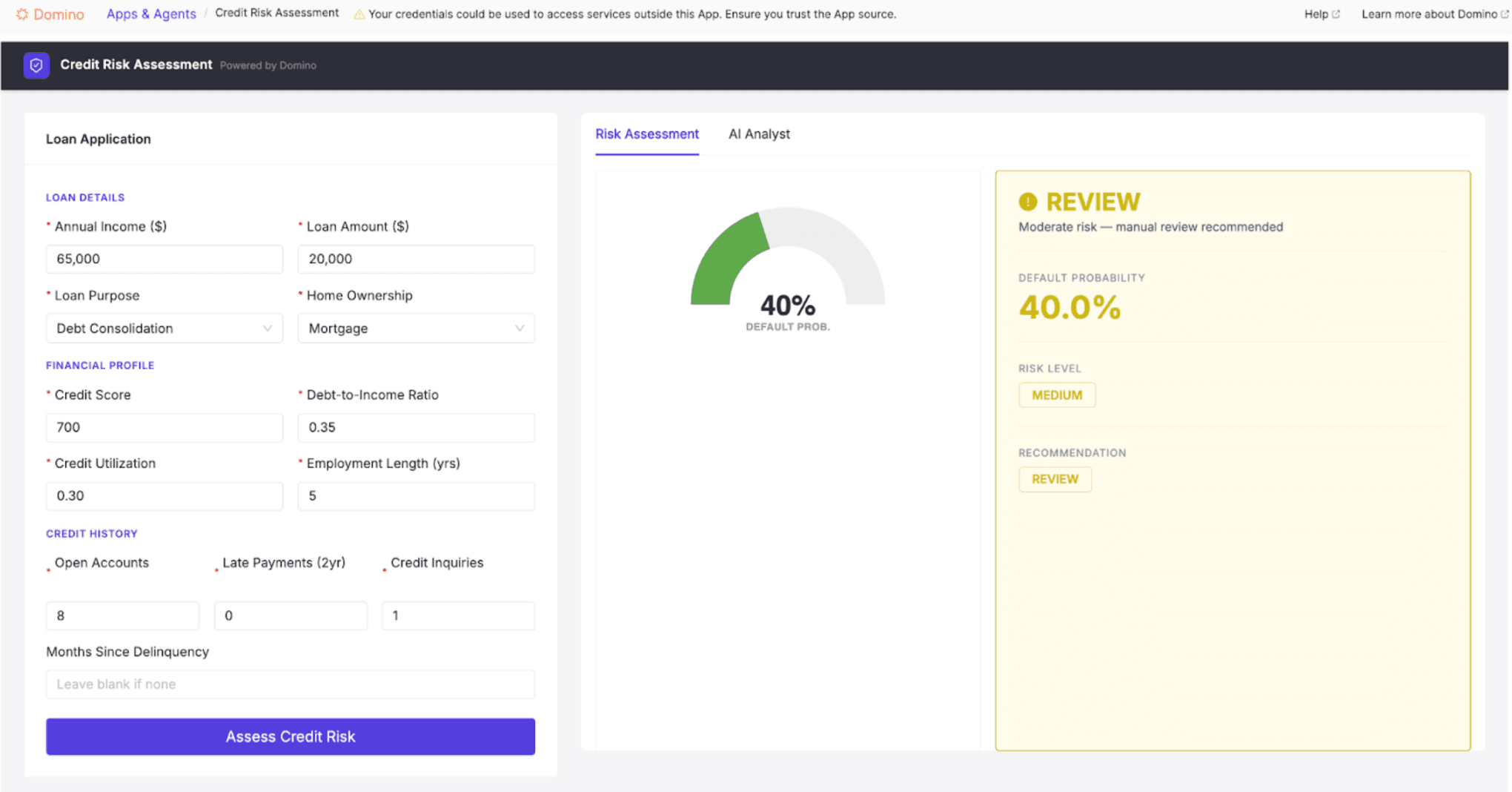
Task: Focus the Debt-to-Income Ratio field
Action: 417,427
